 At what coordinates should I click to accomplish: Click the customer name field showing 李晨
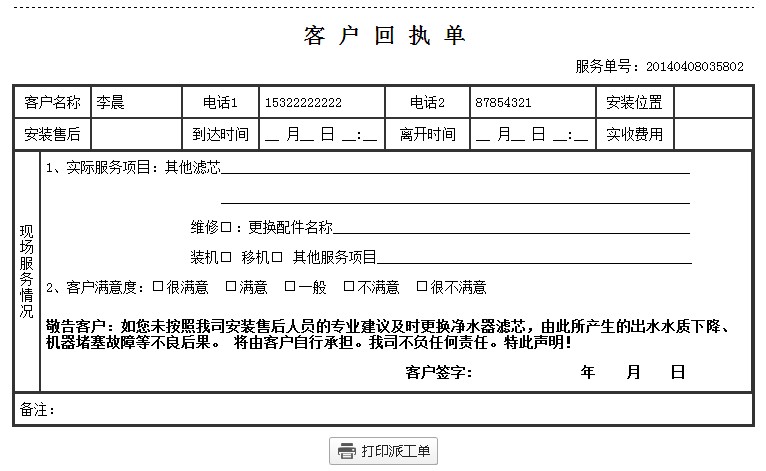click(x=134, y=103)
